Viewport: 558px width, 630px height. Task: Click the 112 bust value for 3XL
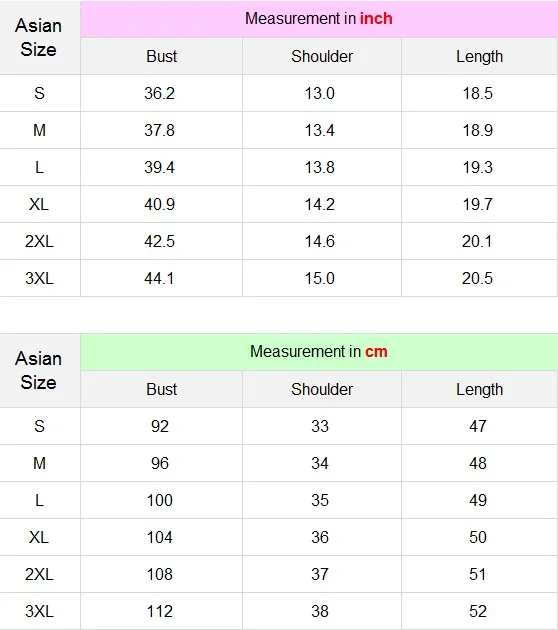(x=159, y=611)
